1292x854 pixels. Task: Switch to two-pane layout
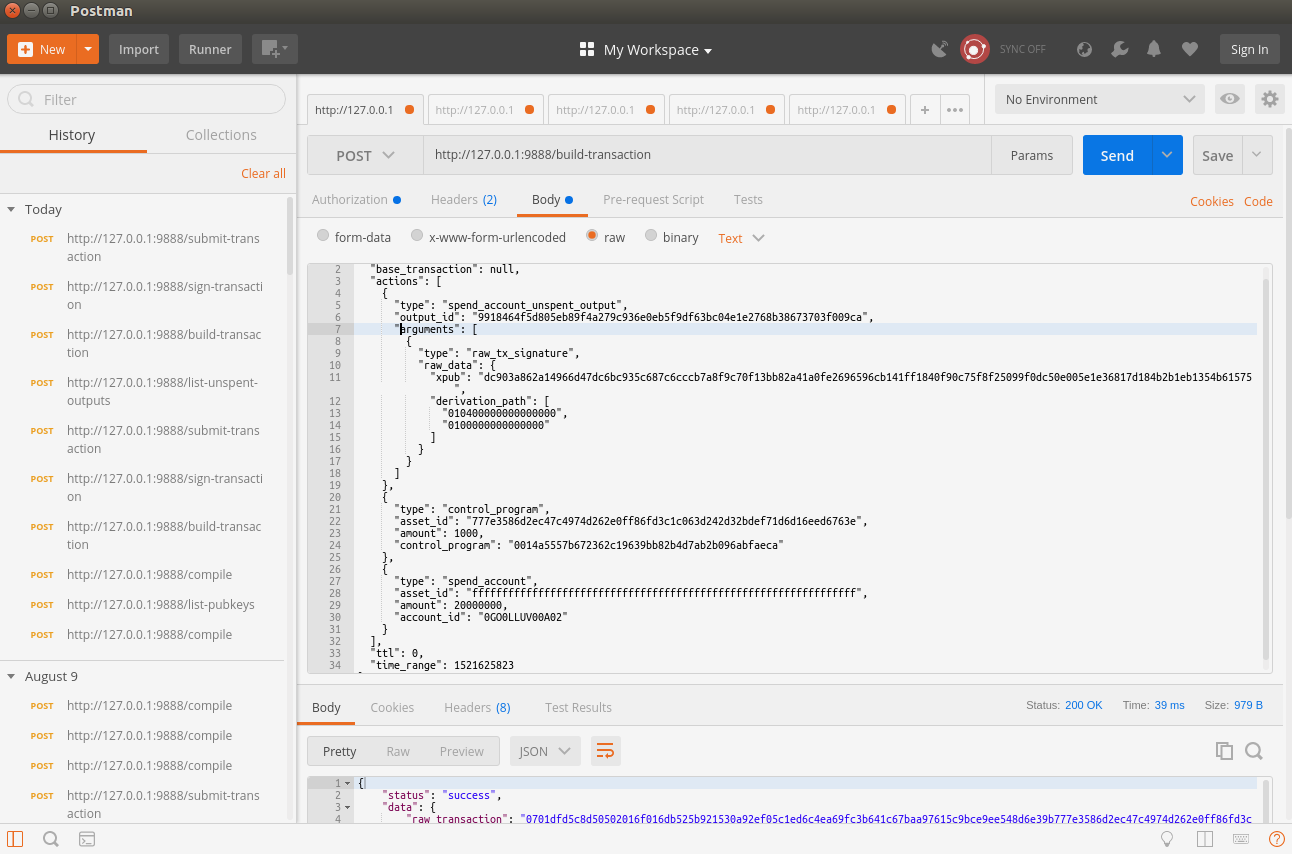pyautogui.click(x=1204, y=839)
